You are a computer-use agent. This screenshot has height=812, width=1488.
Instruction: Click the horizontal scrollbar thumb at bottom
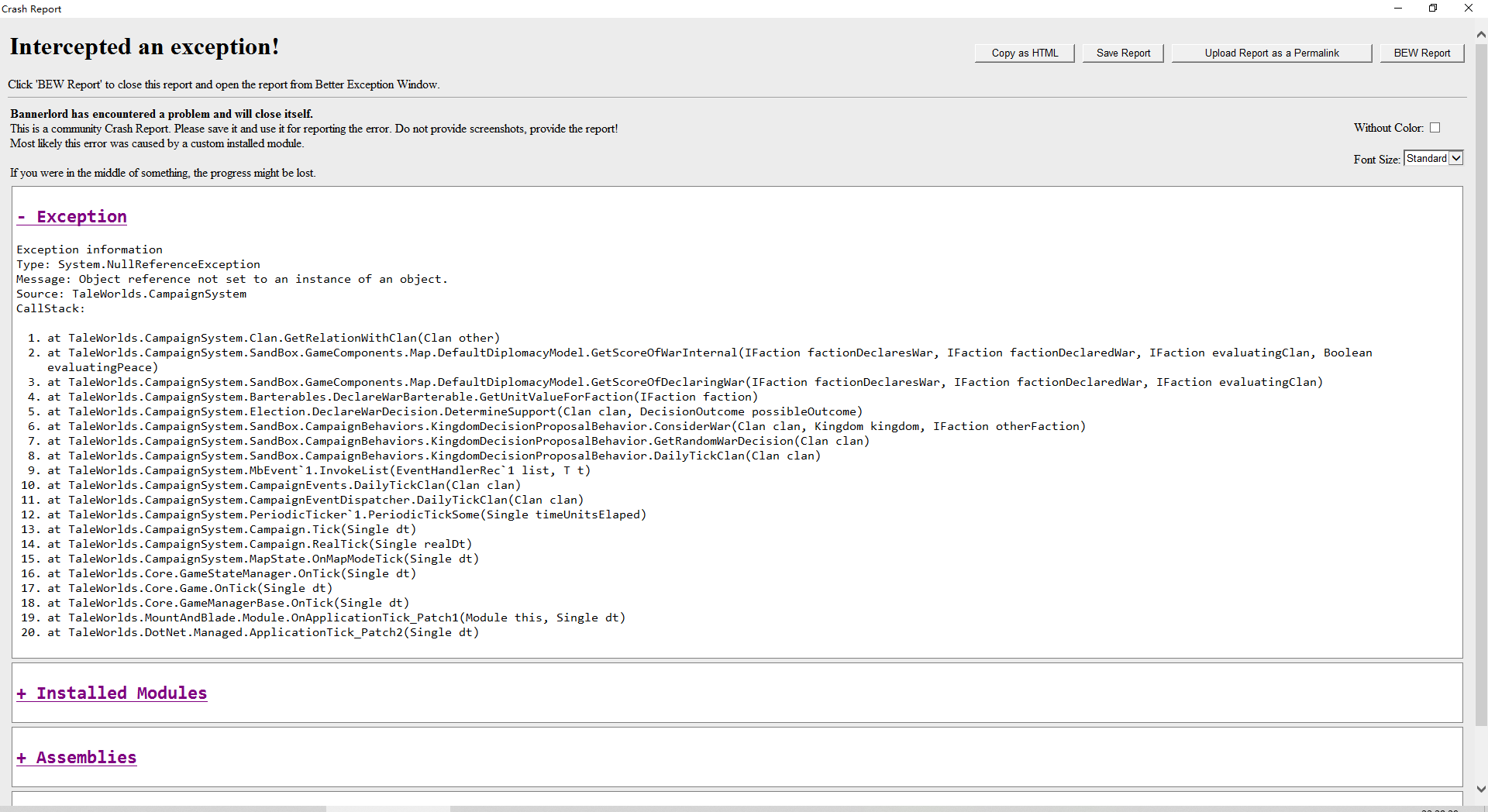387,809
